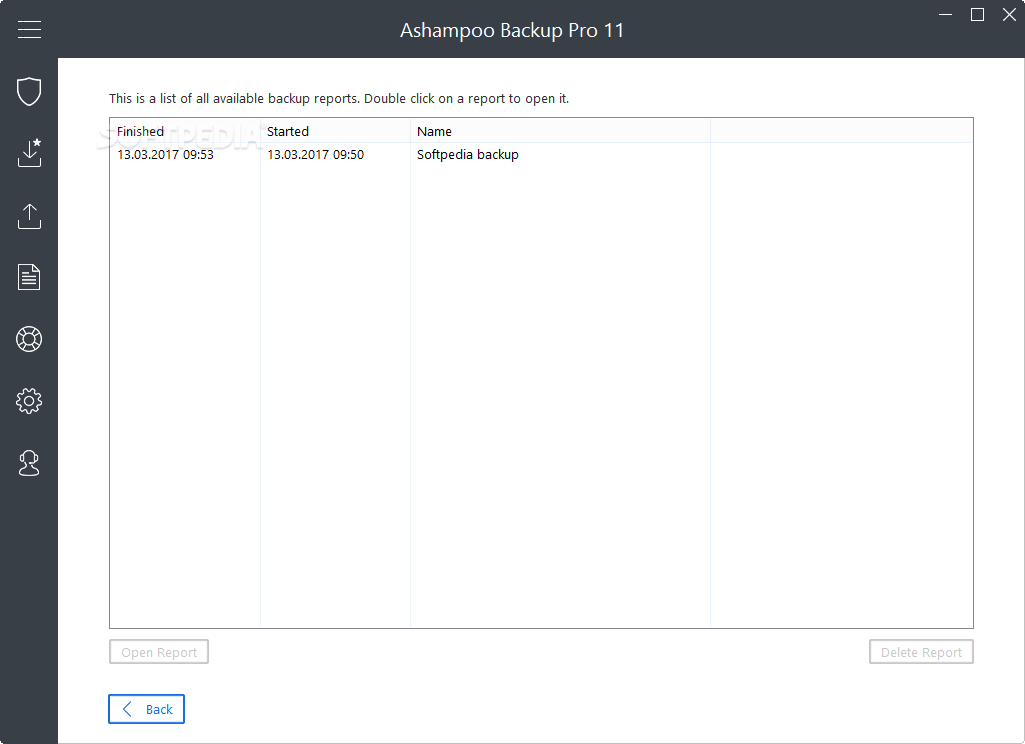The image size is (1025, 744).
Task: Click the Open Report button
Action: tap(159, 652)
